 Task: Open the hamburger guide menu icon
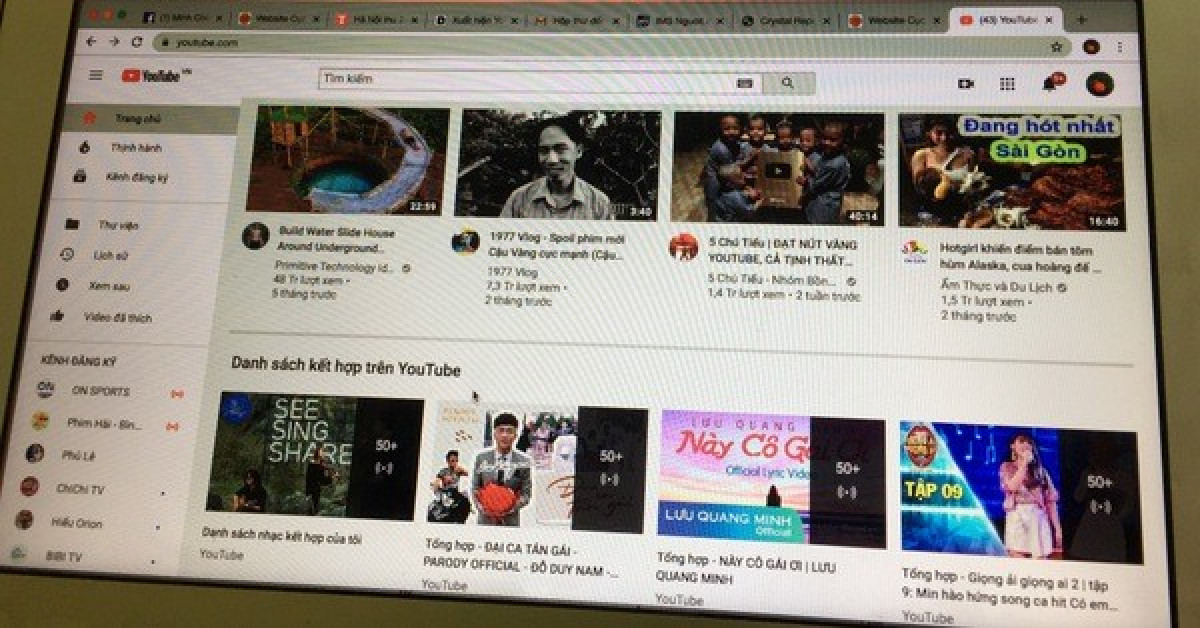[x=96, y=75]
